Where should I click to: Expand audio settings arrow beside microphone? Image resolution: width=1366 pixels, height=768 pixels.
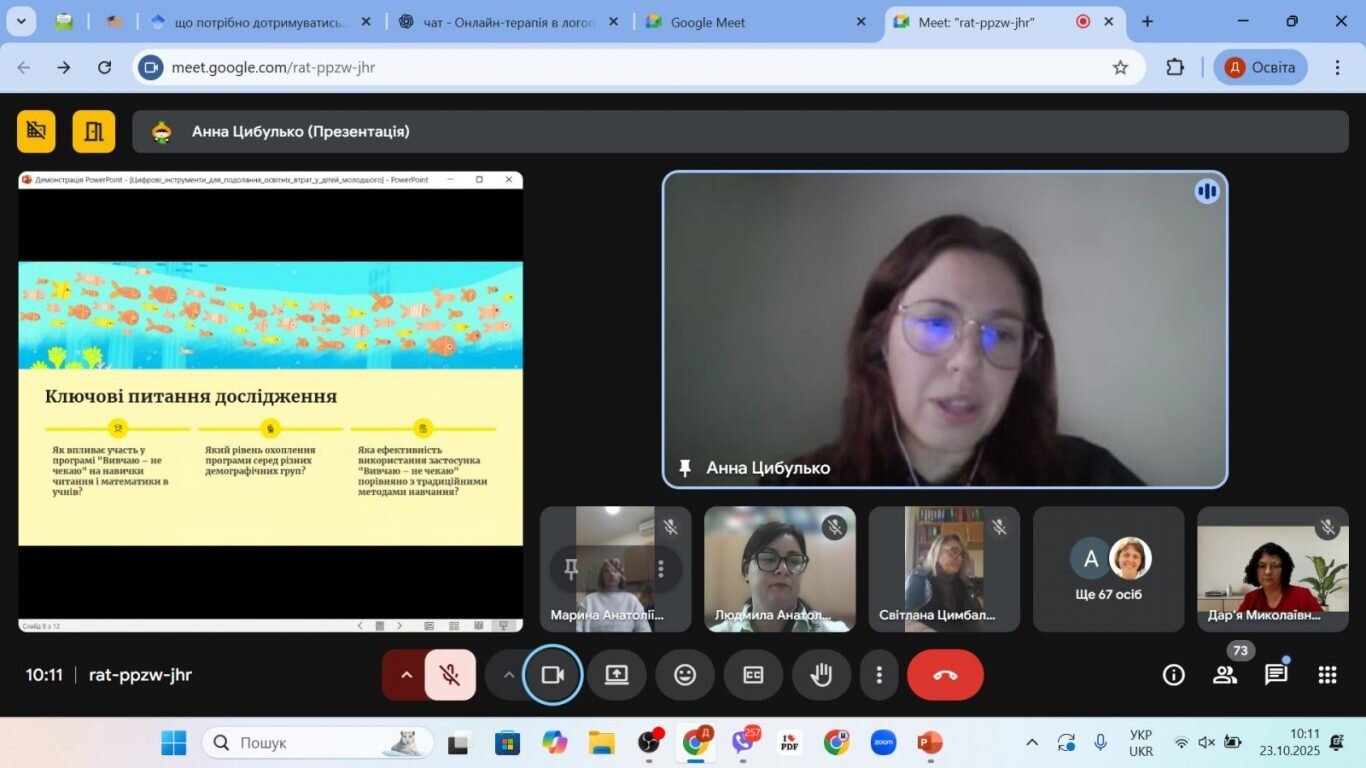pos(405,675)
